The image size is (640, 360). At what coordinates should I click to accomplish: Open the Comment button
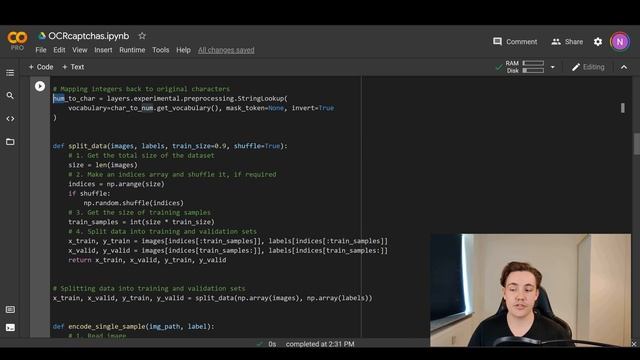click(x=515, y=42)
